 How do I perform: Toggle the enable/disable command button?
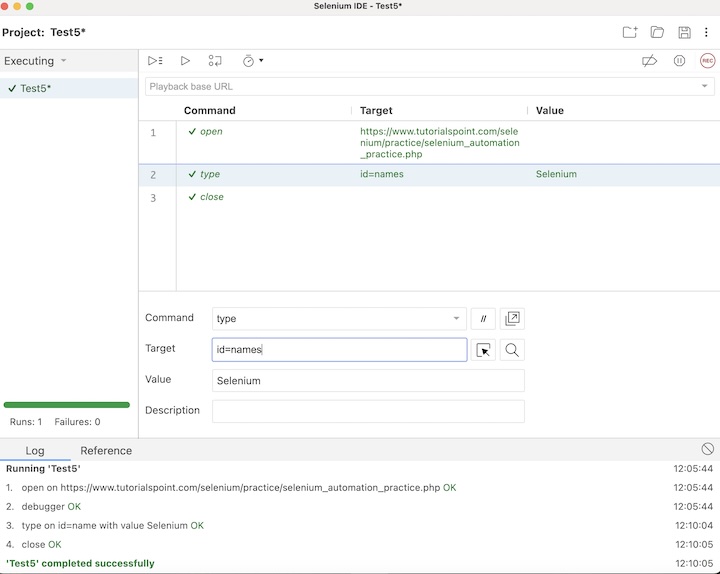[x=483, y=319]
